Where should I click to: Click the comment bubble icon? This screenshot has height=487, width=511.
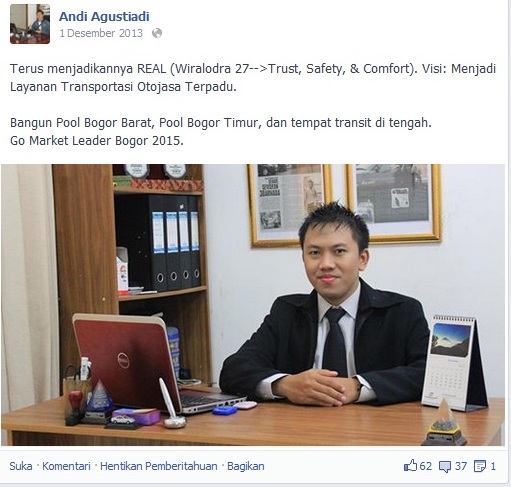coord(445,466)
